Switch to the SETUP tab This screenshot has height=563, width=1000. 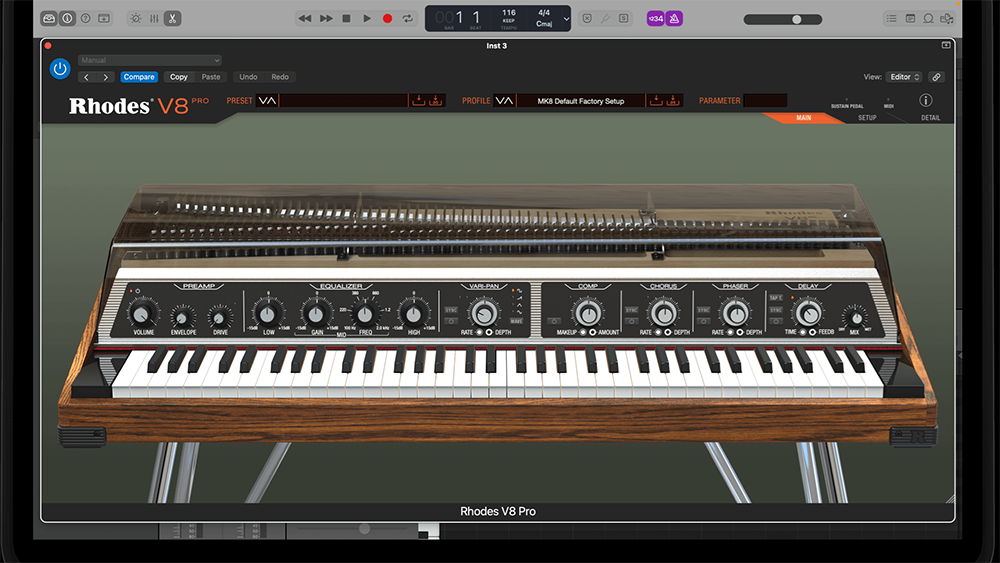[867, 118]
